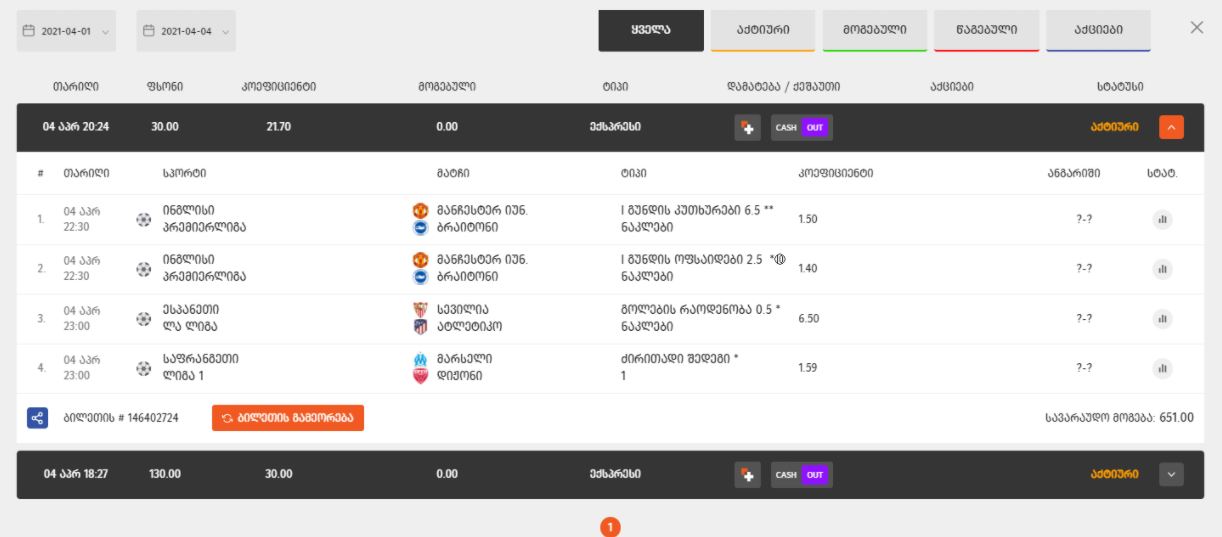Click საფრანგეთი ლიგა 1 league text

pyautogui.click(x=200, y=368)
